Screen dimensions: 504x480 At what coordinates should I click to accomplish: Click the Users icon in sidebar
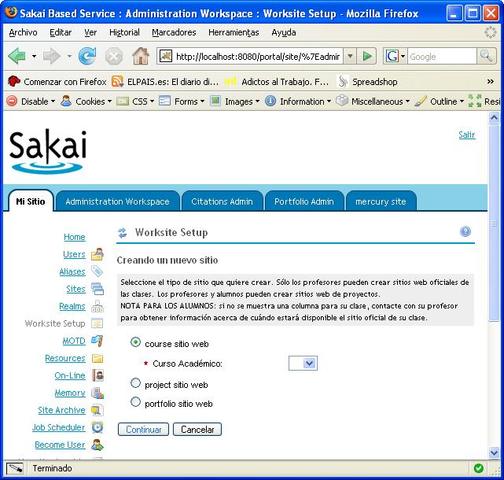pyautogui.click(x=97, y=254)
